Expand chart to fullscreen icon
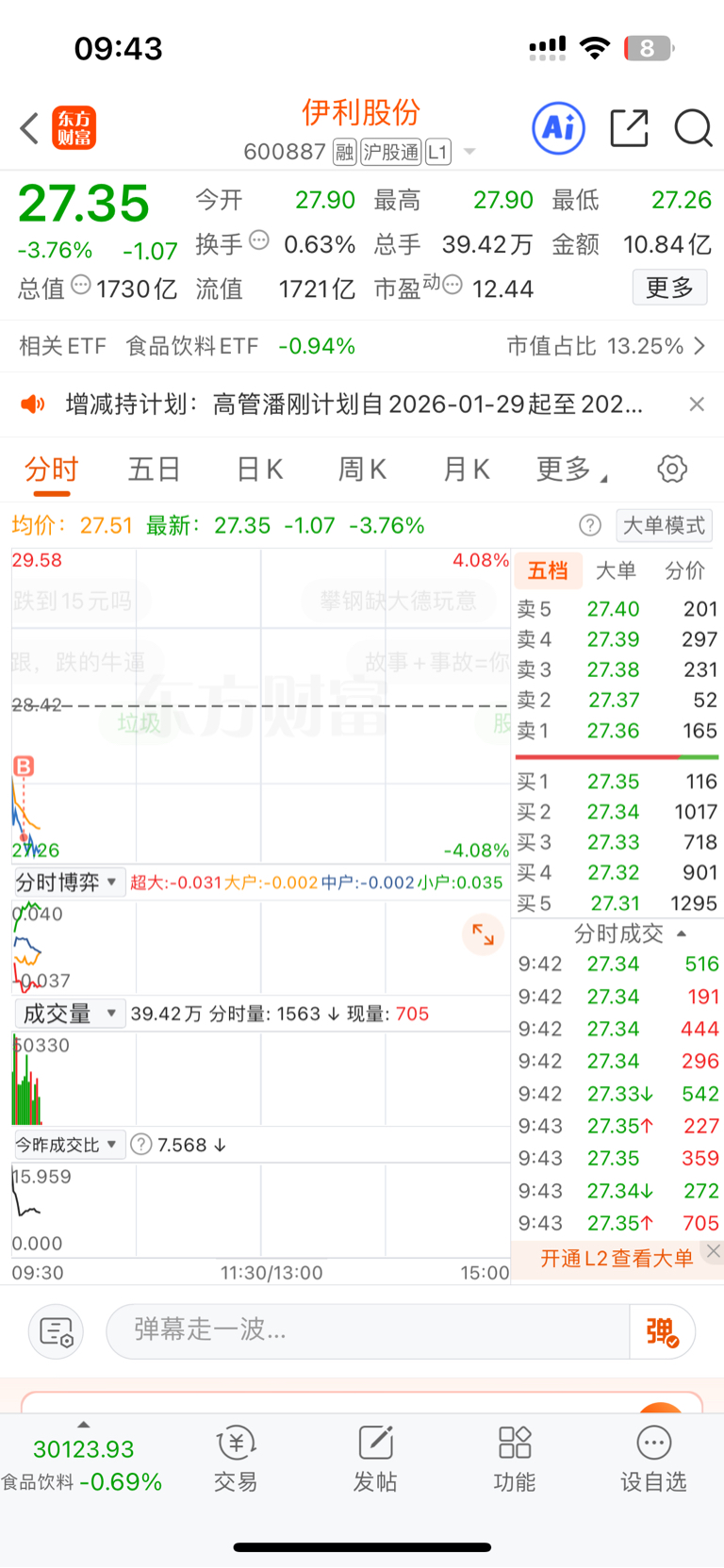The width and height of the screenshot is (724, 1568). pos(483,934)
